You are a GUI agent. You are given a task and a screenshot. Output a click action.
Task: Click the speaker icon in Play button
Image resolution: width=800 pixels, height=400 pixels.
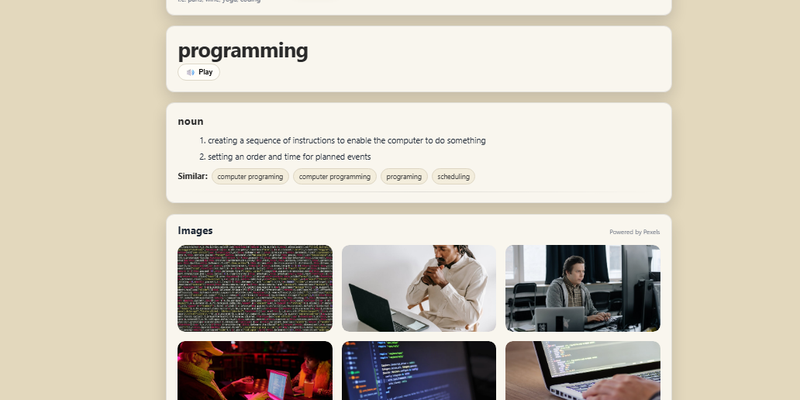click(190, 72)
